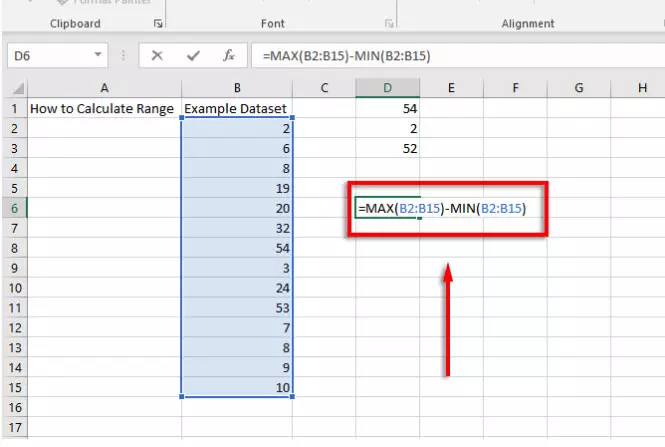Click the Select All corner triangle
The width and height of the screenshot is (665, 447).
point(18,88)
